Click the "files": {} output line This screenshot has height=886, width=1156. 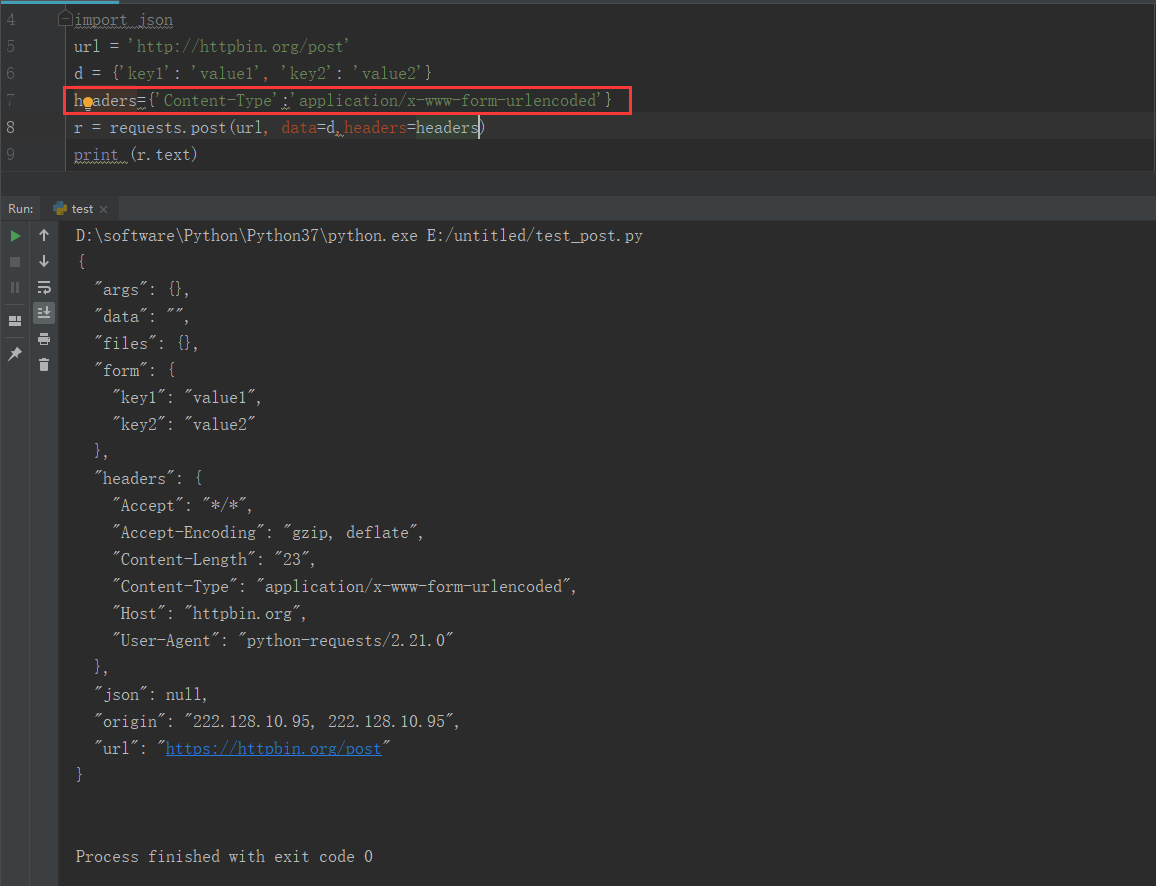pyautogui.click(x=146, y=343)
